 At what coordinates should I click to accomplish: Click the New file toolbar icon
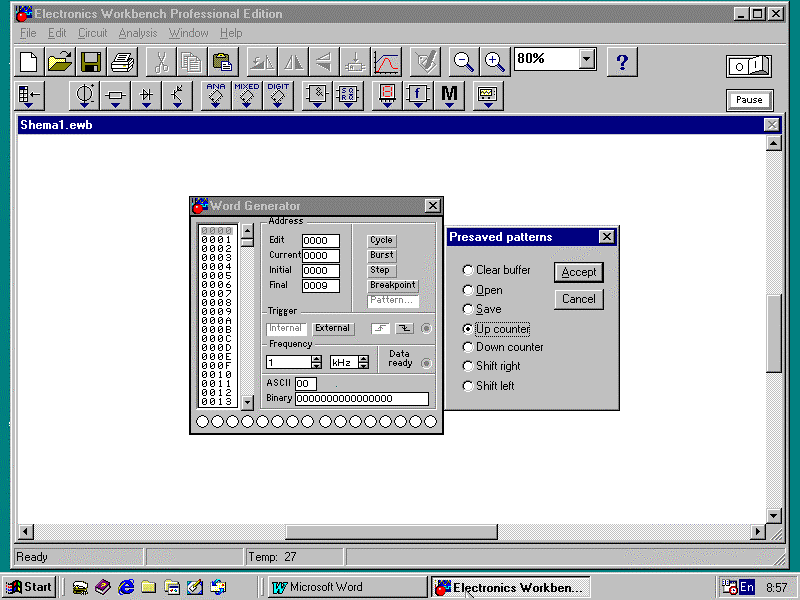[29, 62]
